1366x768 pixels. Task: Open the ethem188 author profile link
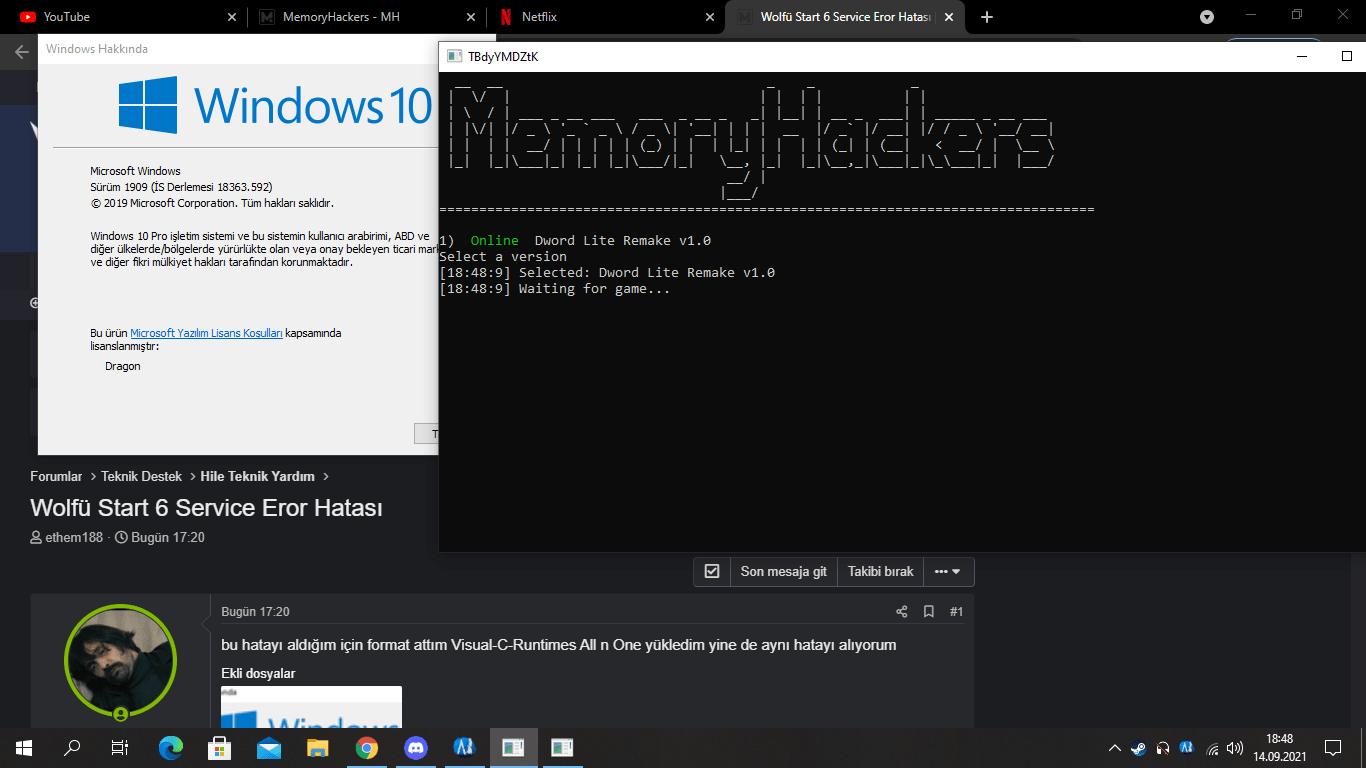[74, 537]
